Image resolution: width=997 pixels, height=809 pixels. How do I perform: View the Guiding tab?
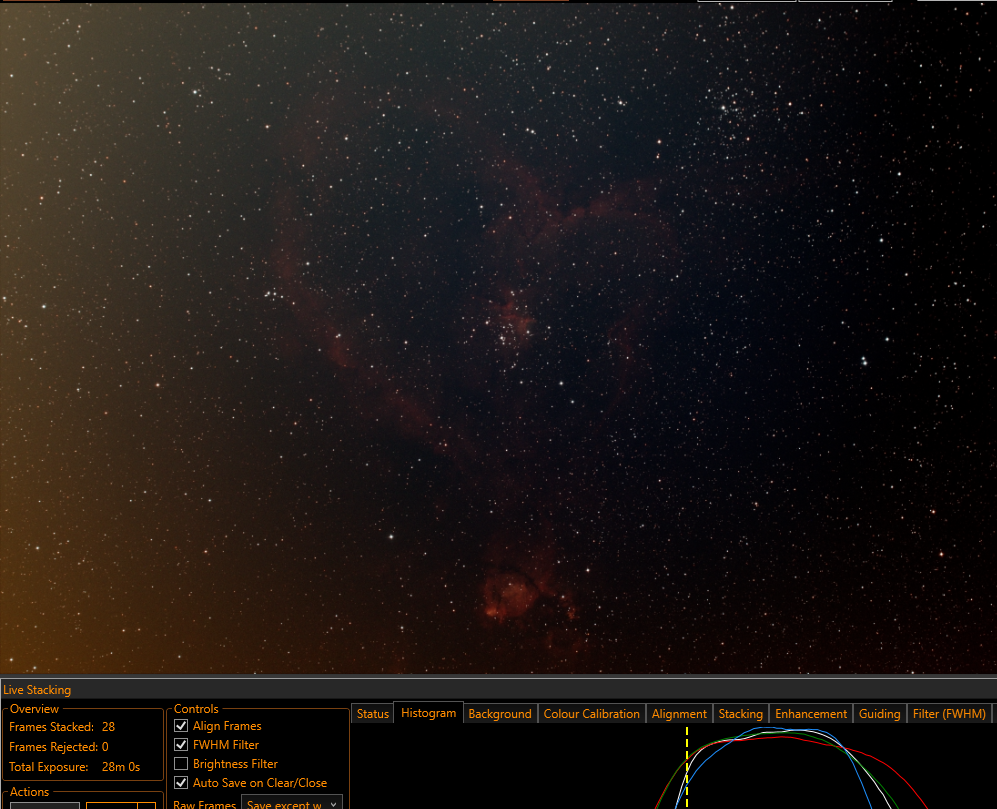click(x=879, y=714)
